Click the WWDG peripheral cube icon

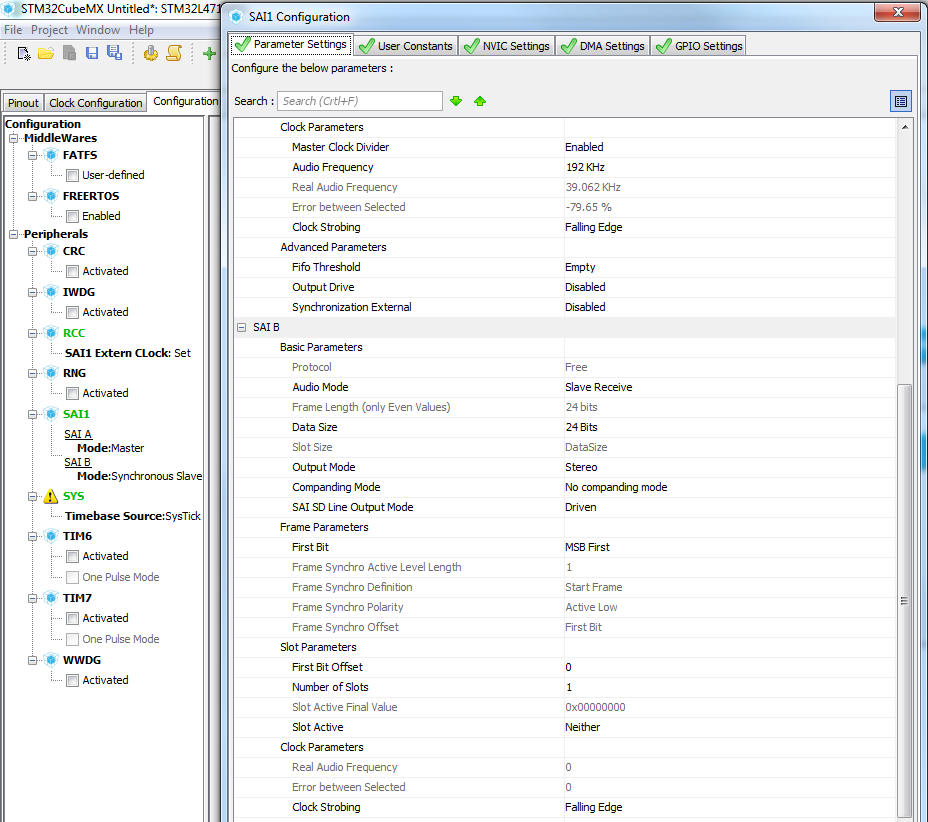point(51,660)
